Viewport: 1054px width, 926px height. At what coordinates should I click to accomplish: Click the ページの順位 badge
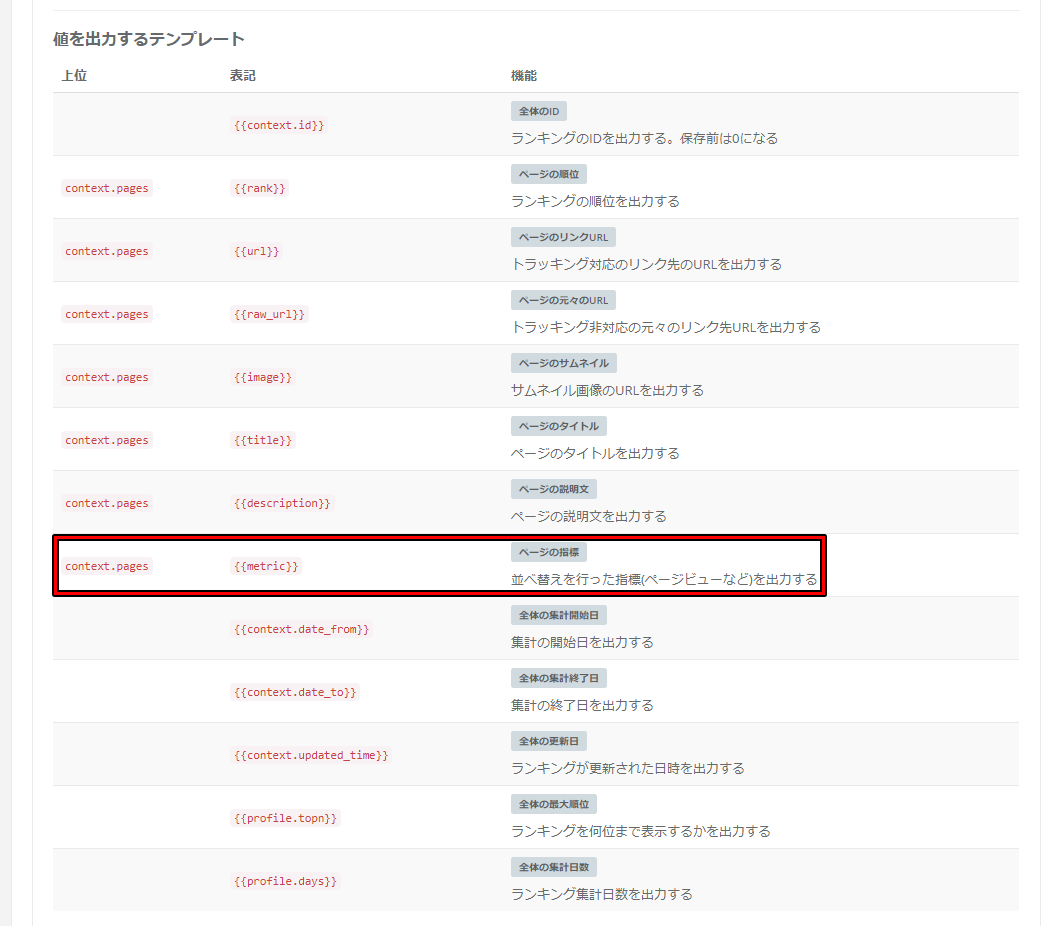click(549, 174)
